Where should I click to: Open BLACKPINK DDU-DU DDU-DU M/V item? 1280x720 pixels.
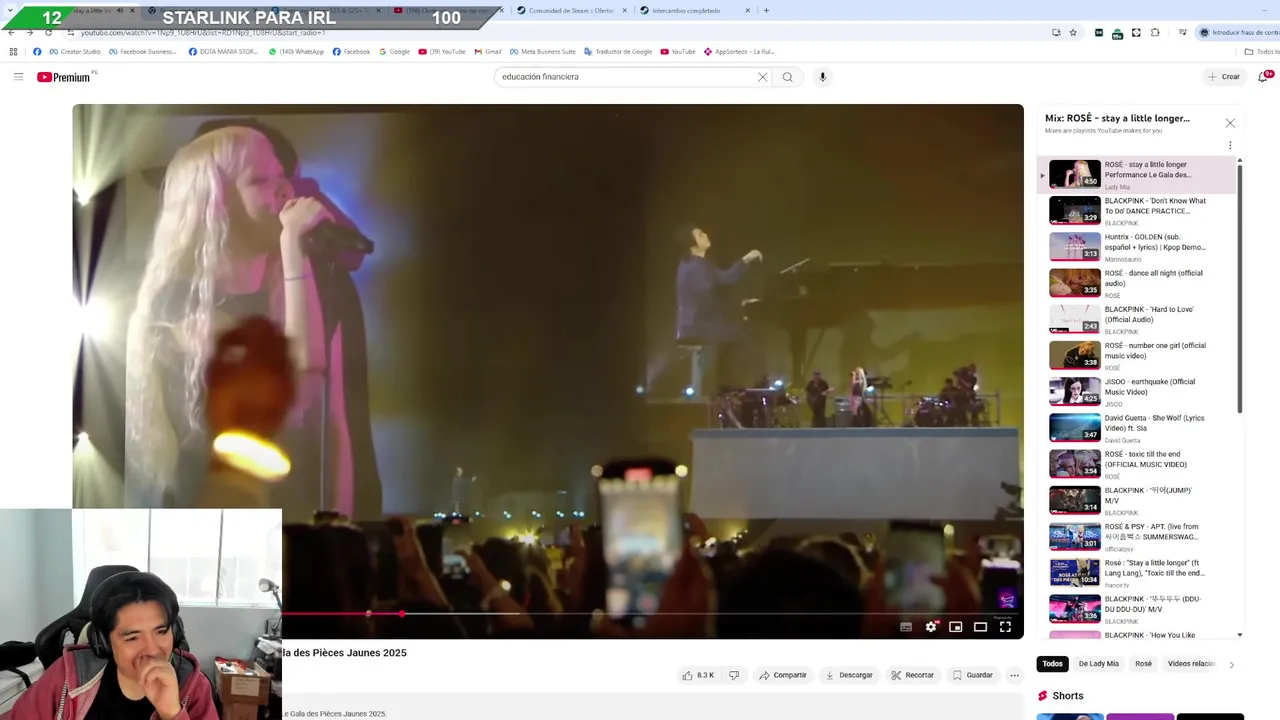(1137, 609)
